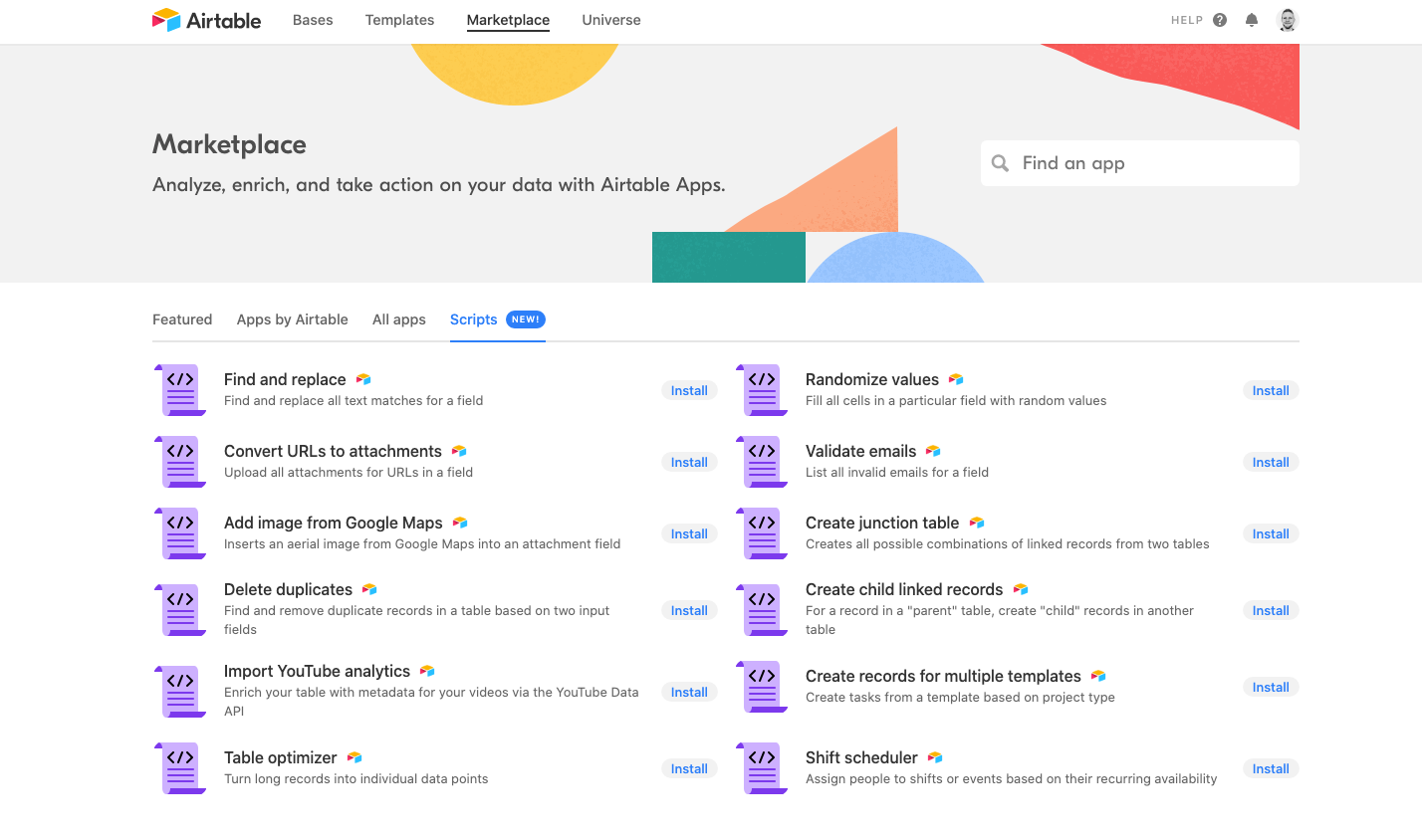The height and width of the screenshot is (840, 1422).
Task: Click Airtable badge next to Randomize values
Action: tap(956, 379)
